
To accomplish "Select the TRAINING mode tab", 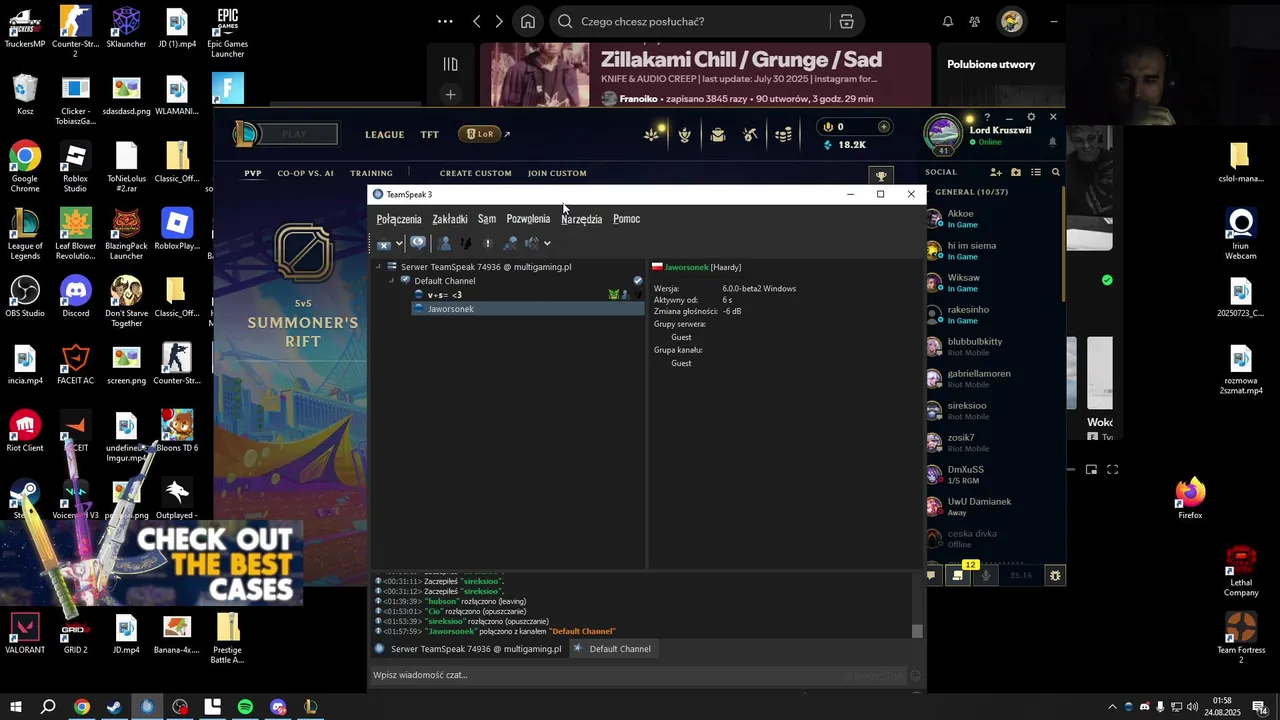I will 371,173.
